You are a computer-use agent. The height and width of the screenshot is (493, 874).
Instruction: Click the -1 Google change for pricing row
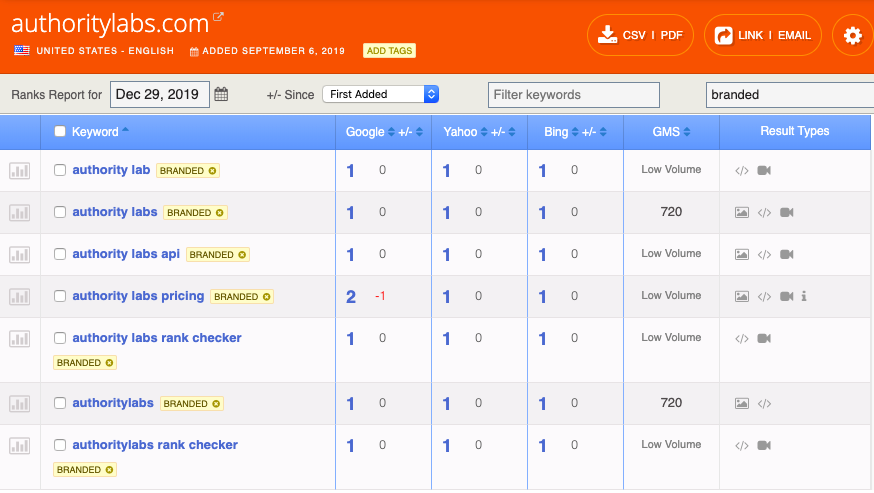coord(380,296)
